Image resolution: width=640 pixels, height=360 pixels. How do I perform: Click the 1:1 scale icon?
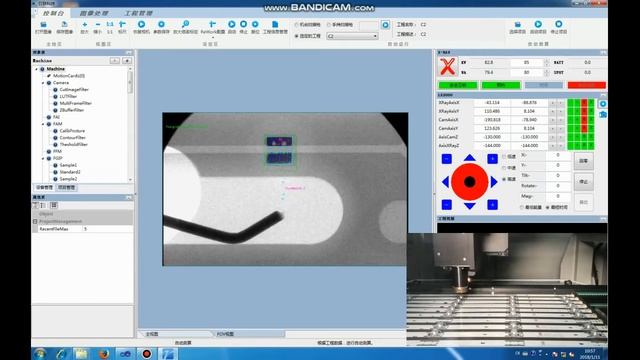[110, 25]
